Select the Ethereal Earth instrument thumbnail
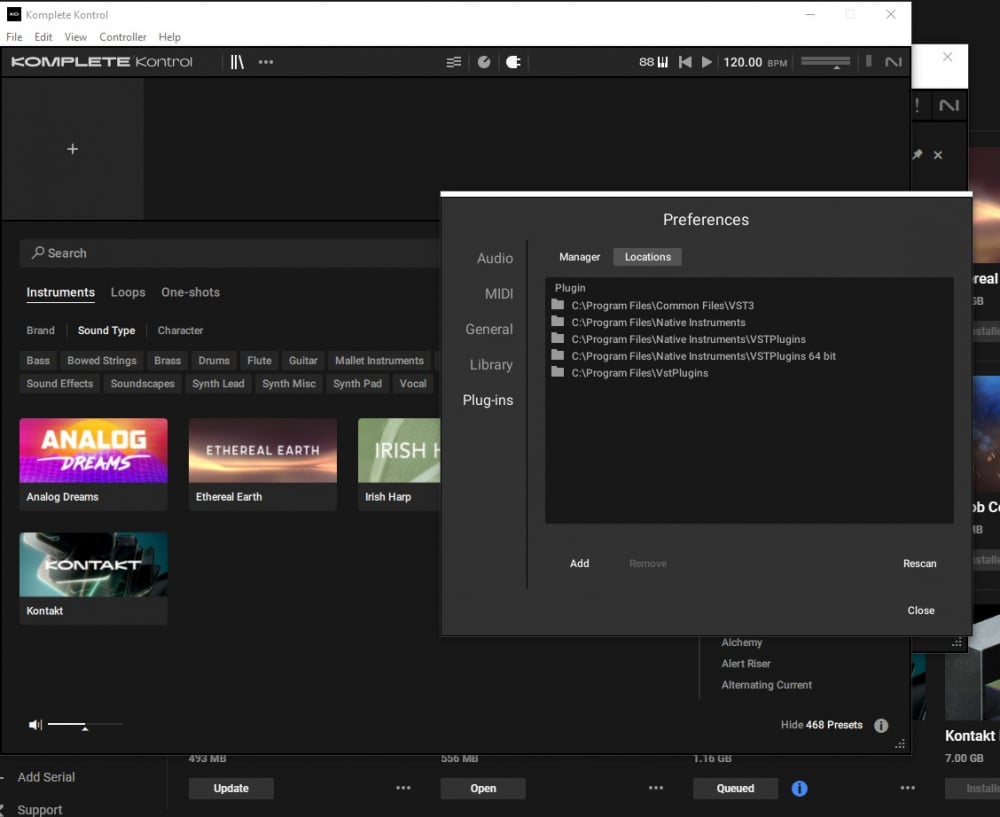 coord(263,464)
